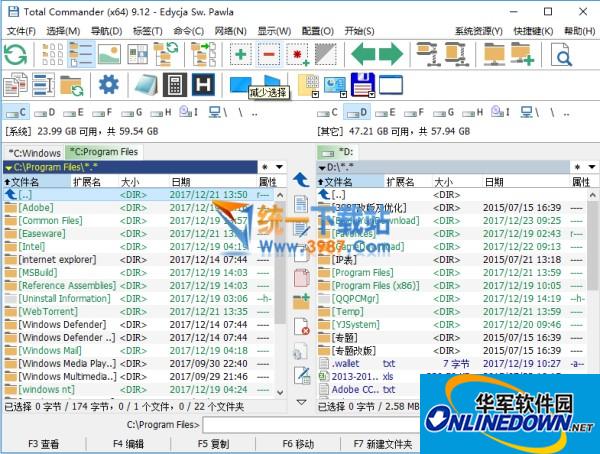Select drive C in left drive bar

tap(19, 112)
